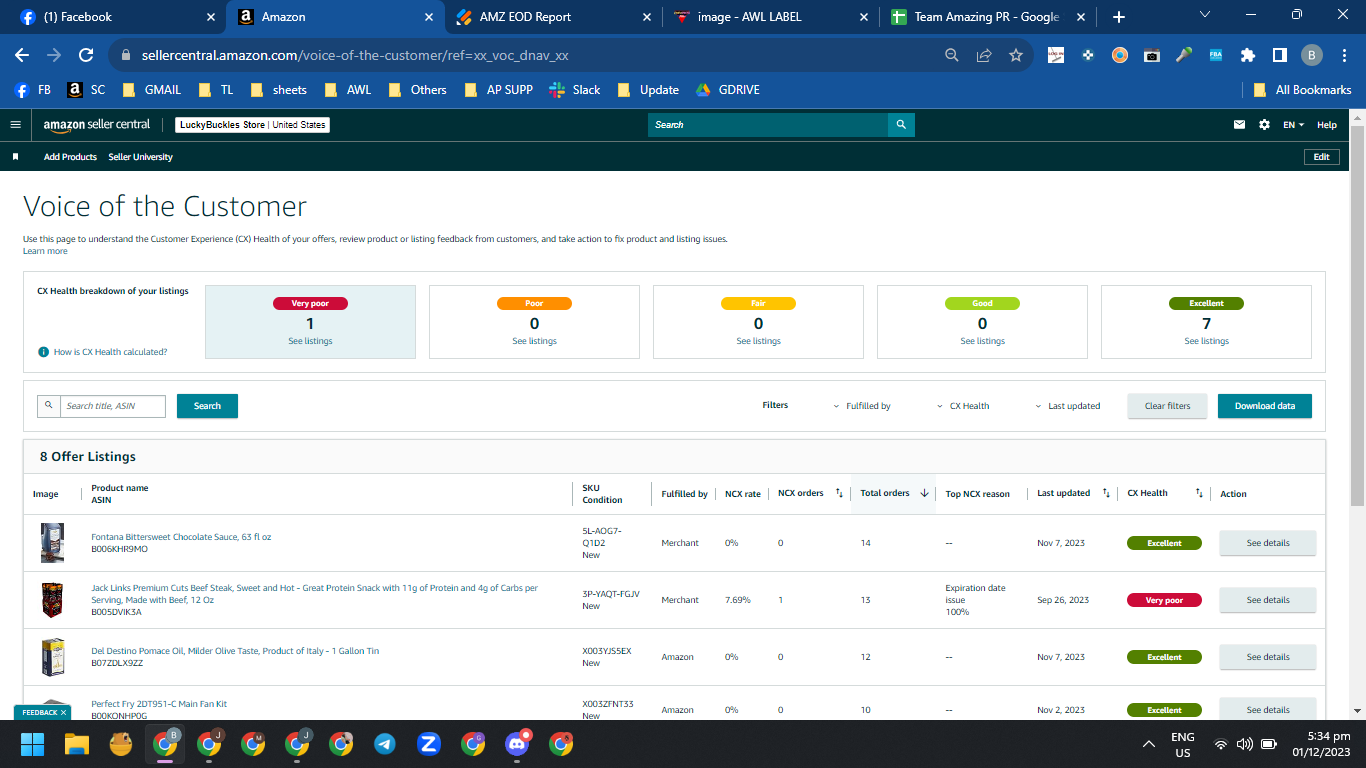Click the info icon beside CX Health calculated

pos(44,352)
